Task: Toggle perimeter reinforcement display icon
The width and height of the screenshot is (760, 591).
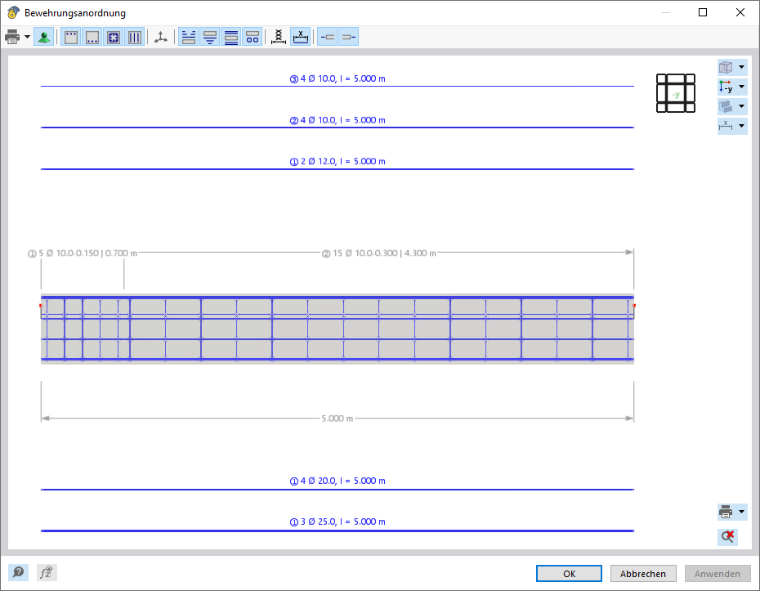Action: click(x=113, y=37)
